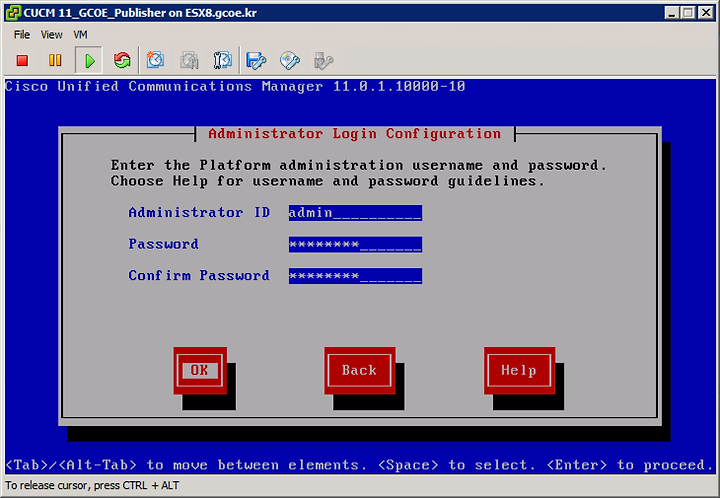Screen dimensions: 720x498
Task: Close the CUCM console window
Action: coord(706,13)
